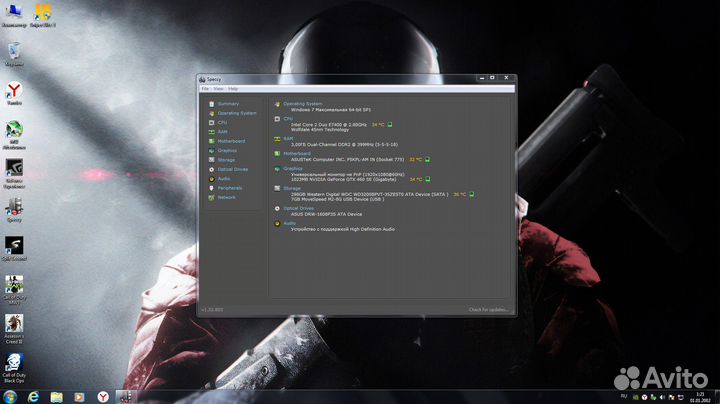
Task: Click the Dual-Channel DDR2 RAM text
Action: [344, 145]
